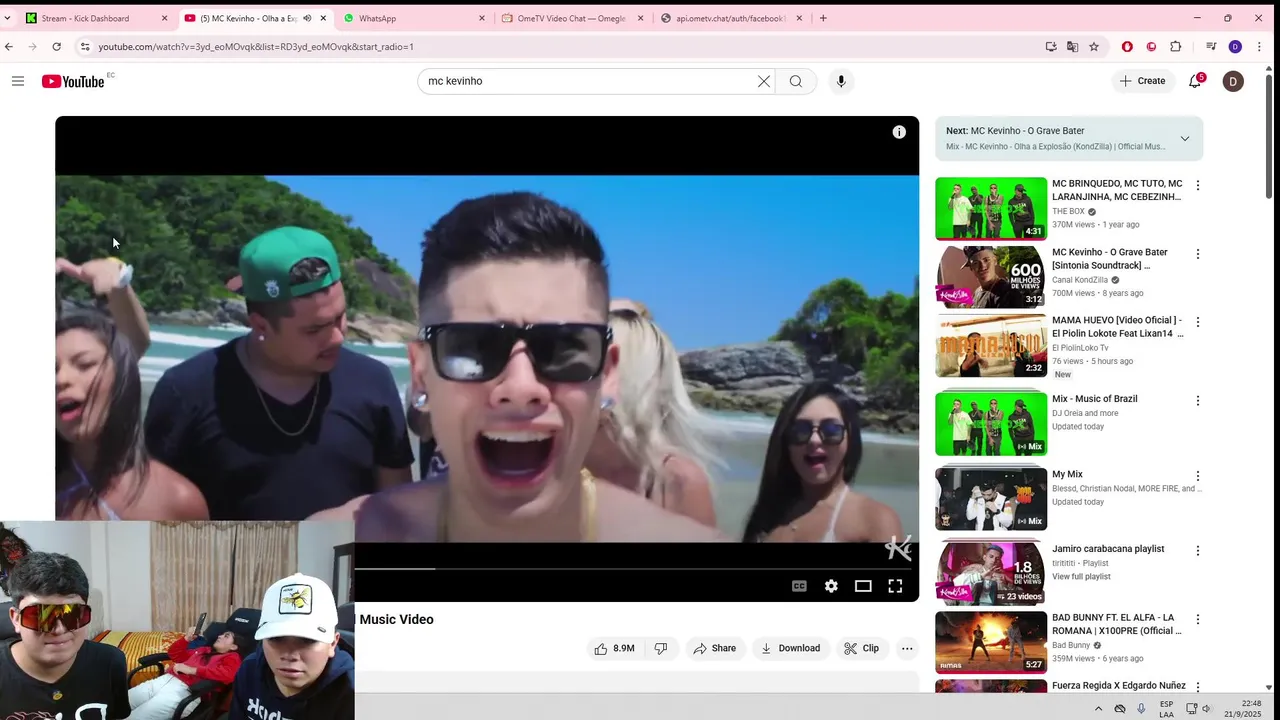1280x720 pixels.
Task: Toggle the microphone tray icon
Action: (1141, 709)
